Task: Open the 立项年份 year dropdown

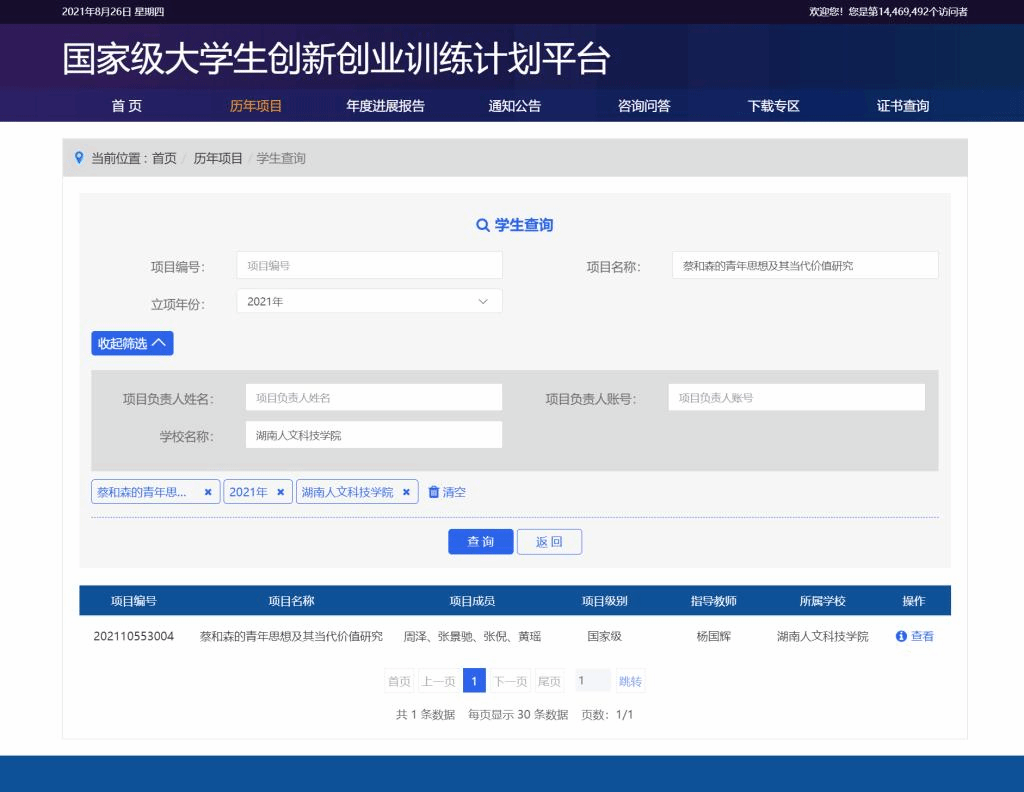Action: (369, 301)
